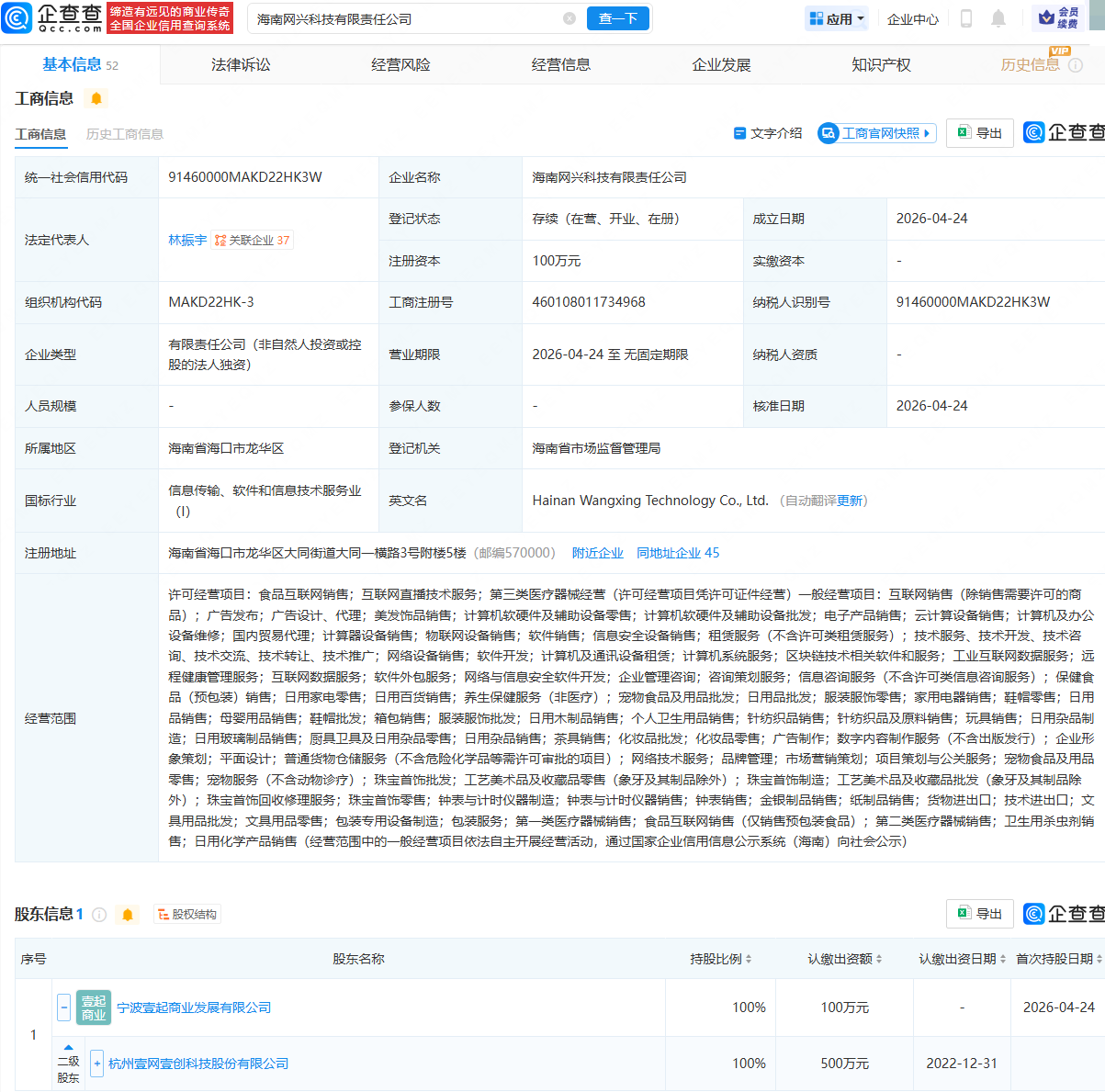Export 工商信息 via 导出 button
The image size is (1105, 1092).
coord(980,133)
